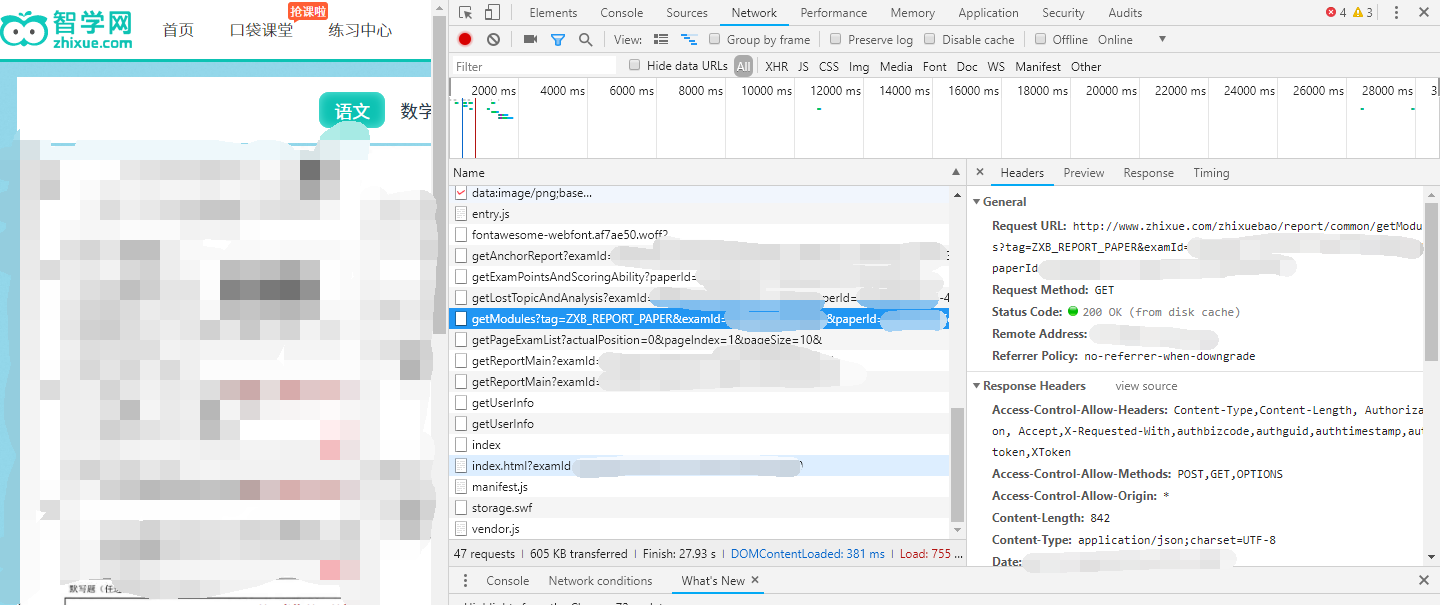Toggle the network filter funnel icon

pyautogui.click(x=558, y=39)
